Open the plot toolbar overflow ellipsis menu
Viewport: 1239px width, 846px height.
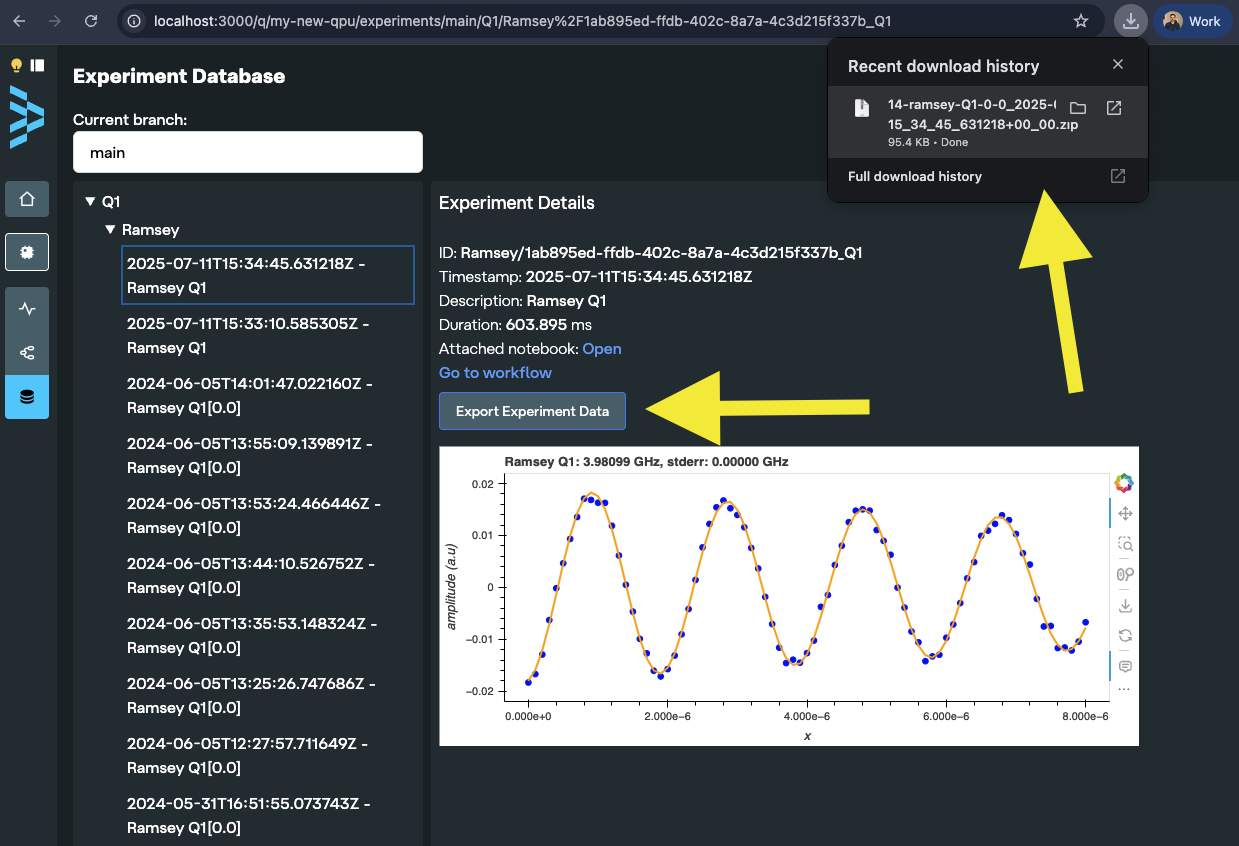point(1125,690)
